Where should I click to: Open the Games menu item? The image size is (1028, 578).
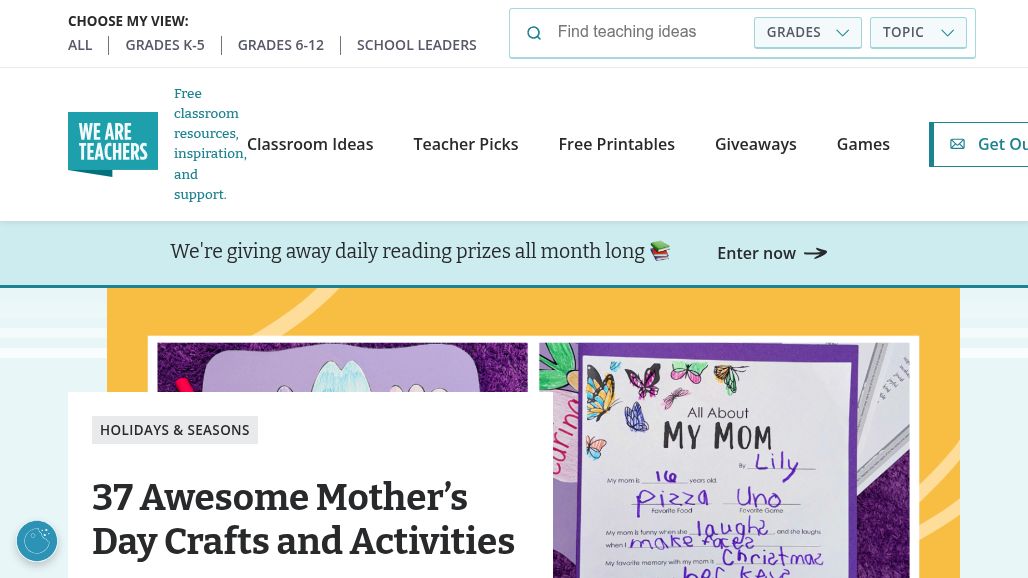pyautogui.click(x=863, y=144)
